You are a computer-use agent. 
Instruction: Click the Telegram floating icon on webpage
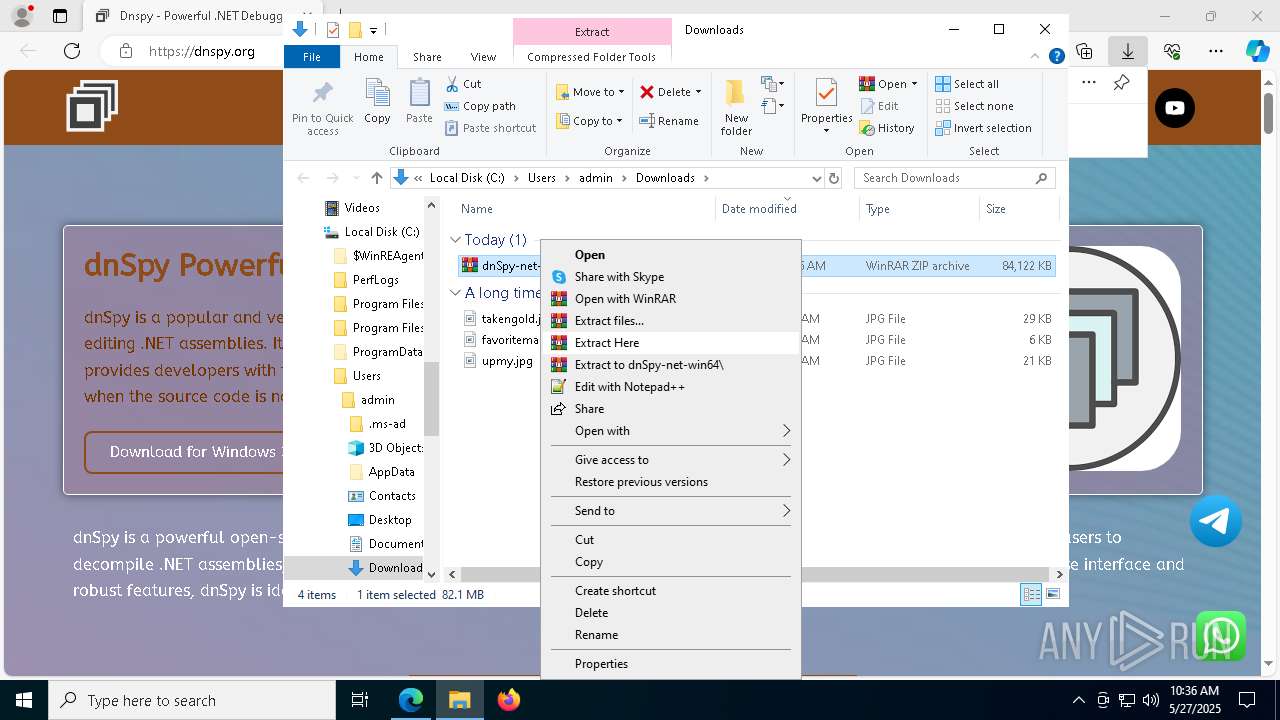point(1216,520)
